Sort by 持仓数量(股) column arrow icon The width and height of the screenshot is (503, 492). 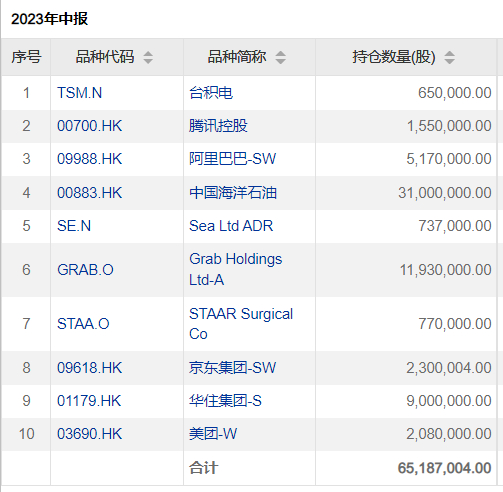(449, 57)
